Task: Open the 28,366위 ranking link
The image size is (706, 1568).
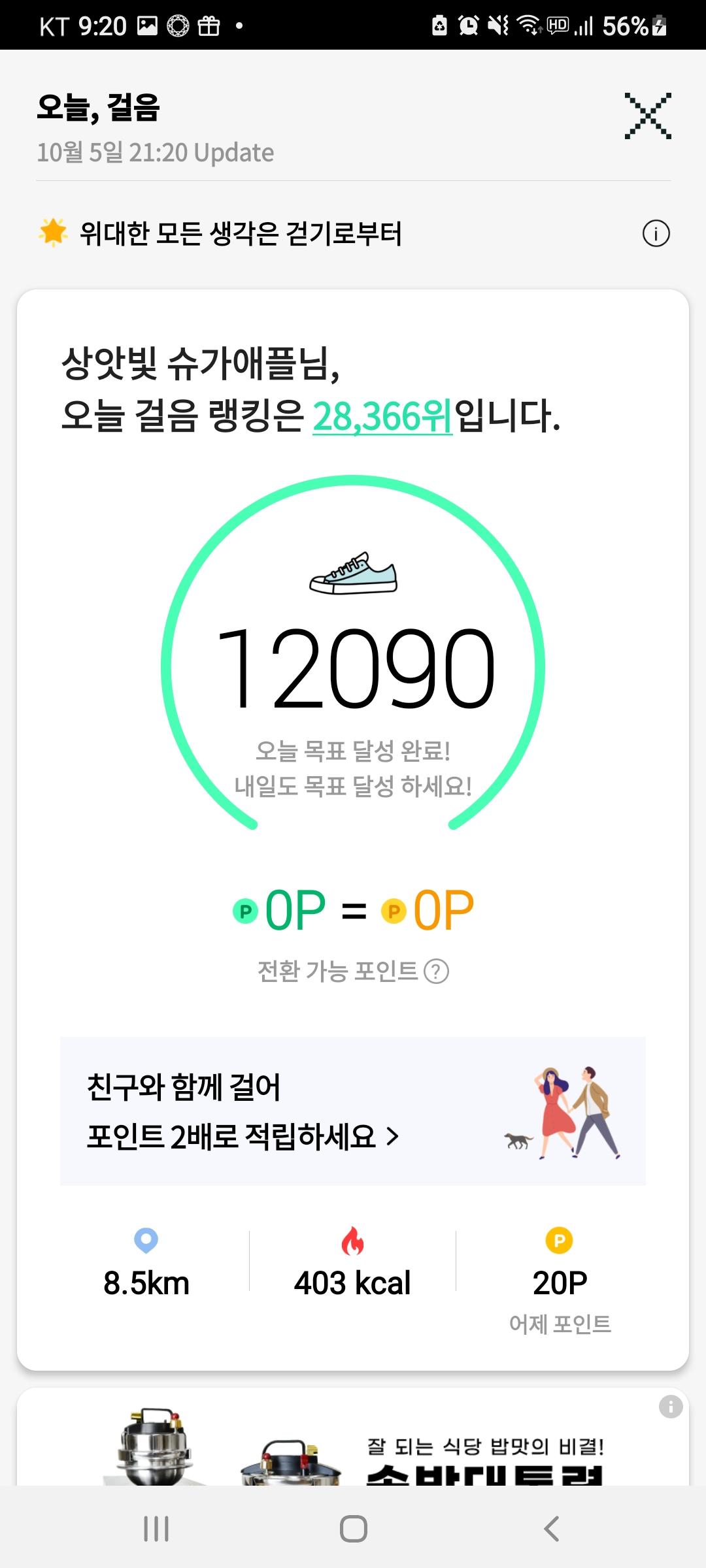Action: tap(382, 416)
